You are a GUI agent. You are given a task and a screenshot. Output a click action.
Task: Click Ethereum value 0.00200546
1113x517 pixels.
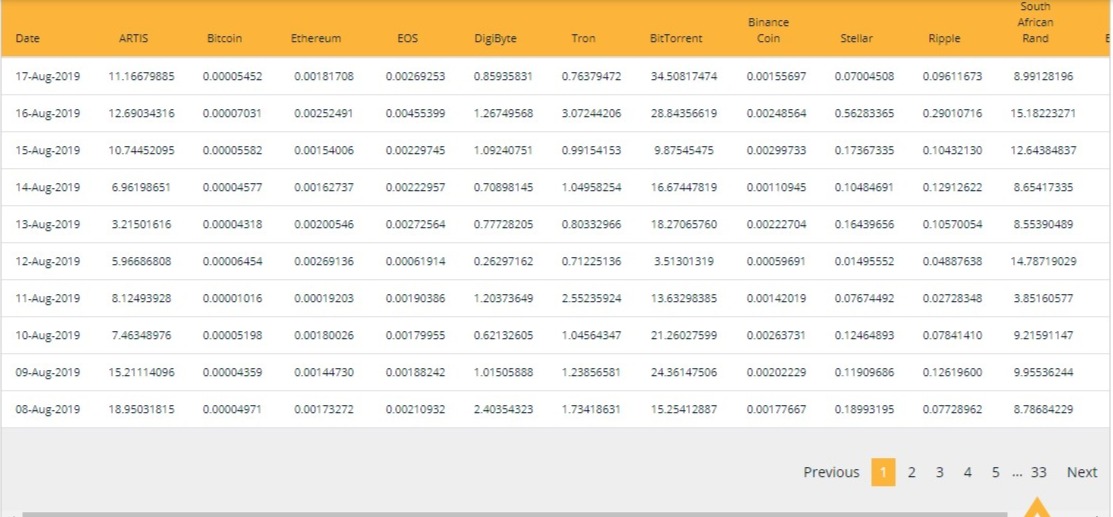pyautogui.click(x=324, y=224)
